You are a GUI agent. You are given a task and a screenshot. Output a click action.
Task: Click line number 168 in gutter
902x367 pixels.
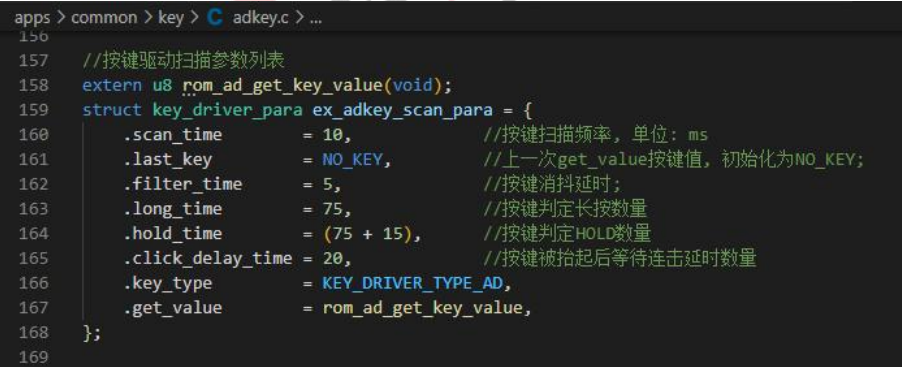click(34, 332)
